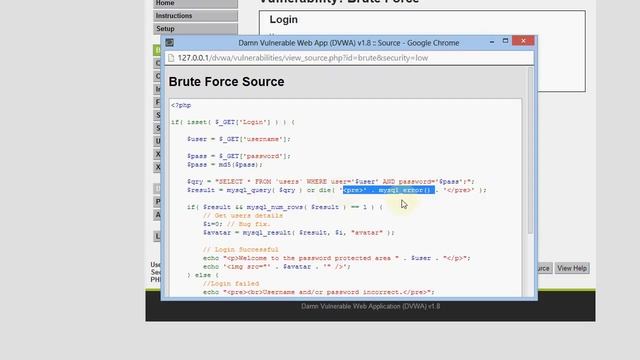640x360 pixels.
Task: Click the isset($_GET['Login']) line
Action: (233, 122)
